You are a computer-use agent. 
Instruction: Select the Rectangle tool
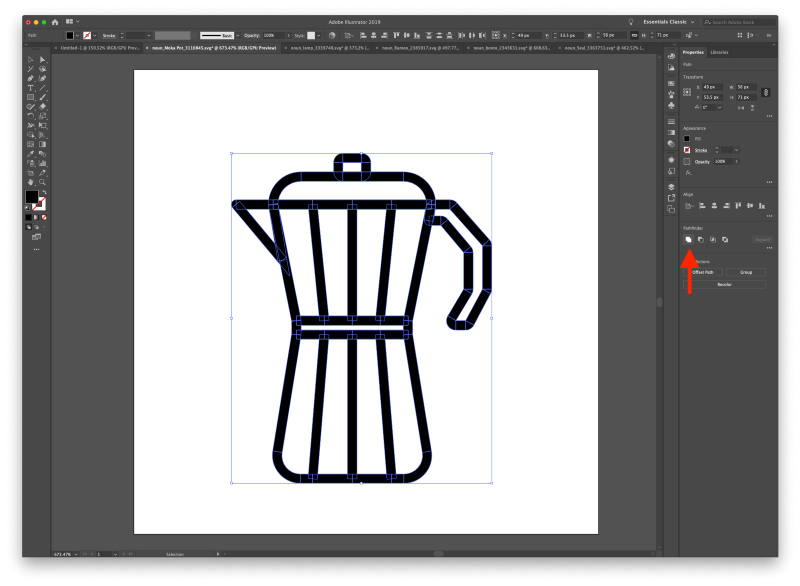[x=31, y=97]
